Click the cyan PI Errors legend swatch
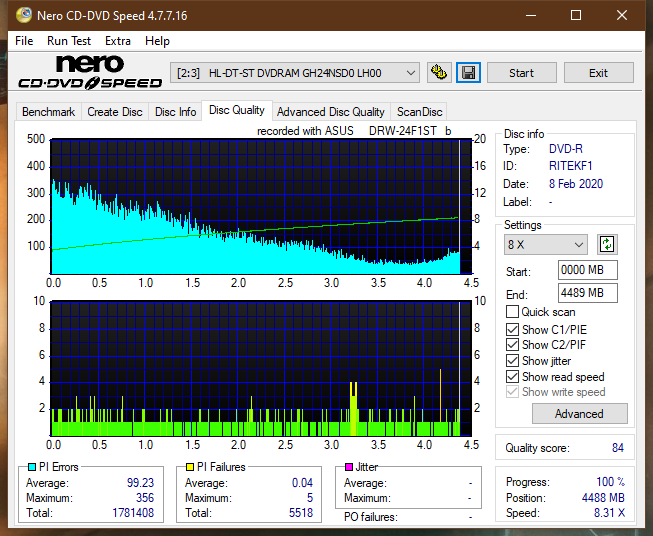 pos(31,467)
